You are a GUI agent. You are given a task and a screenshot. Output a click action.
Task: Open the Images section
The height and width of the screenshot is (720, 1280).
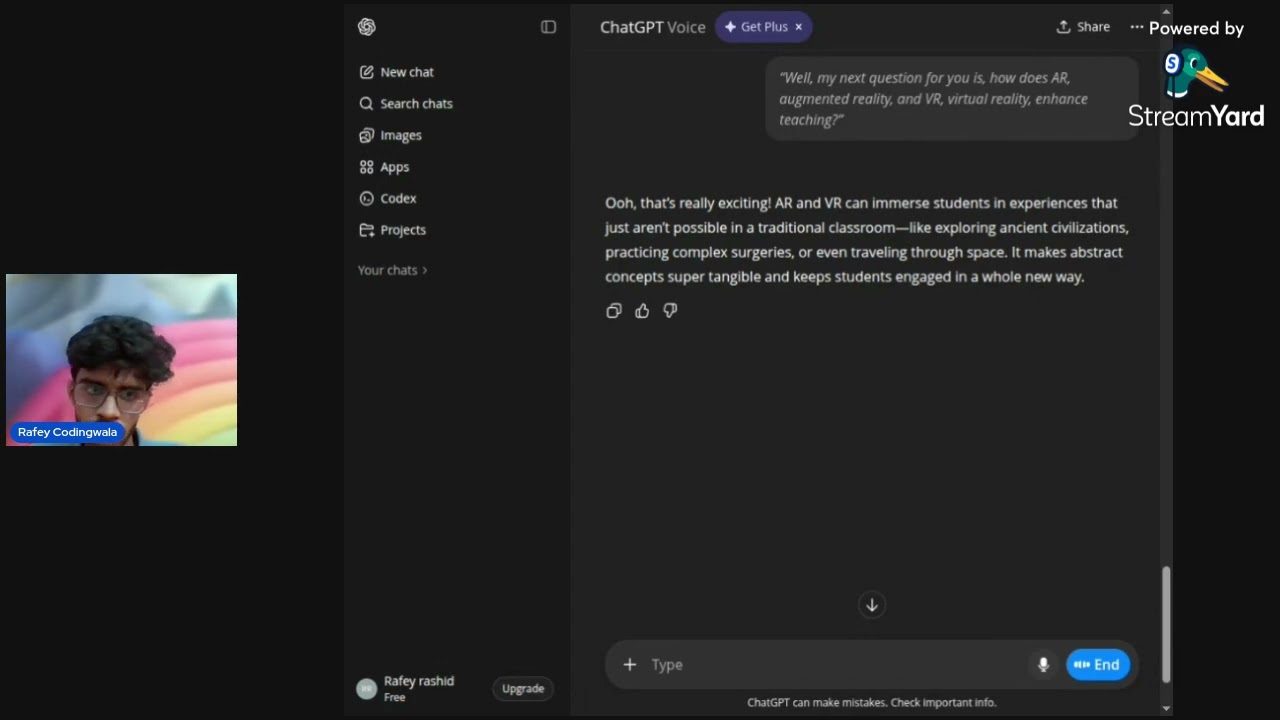pos(390,135)
